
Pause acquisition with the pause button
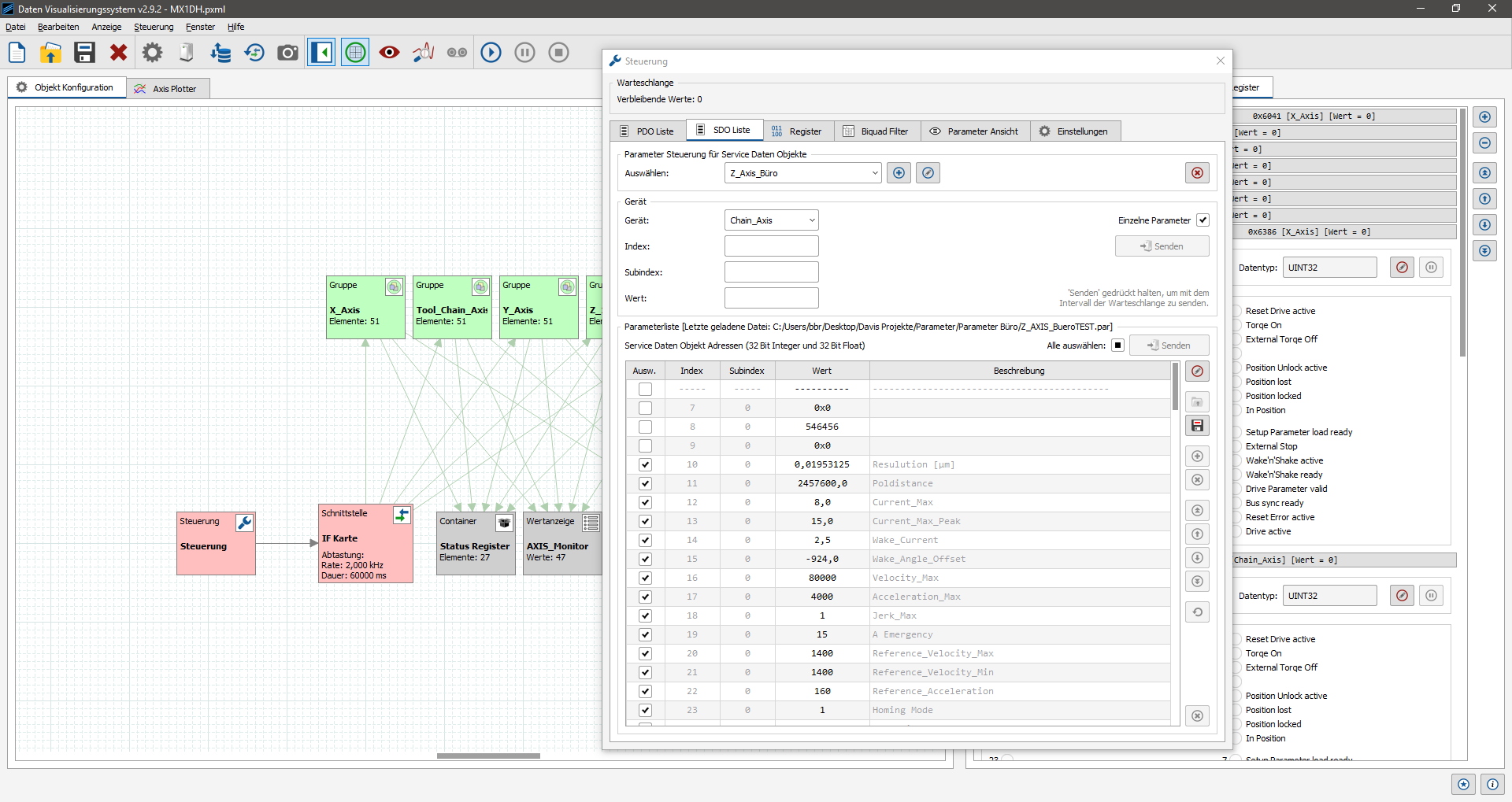pos(524,53)
